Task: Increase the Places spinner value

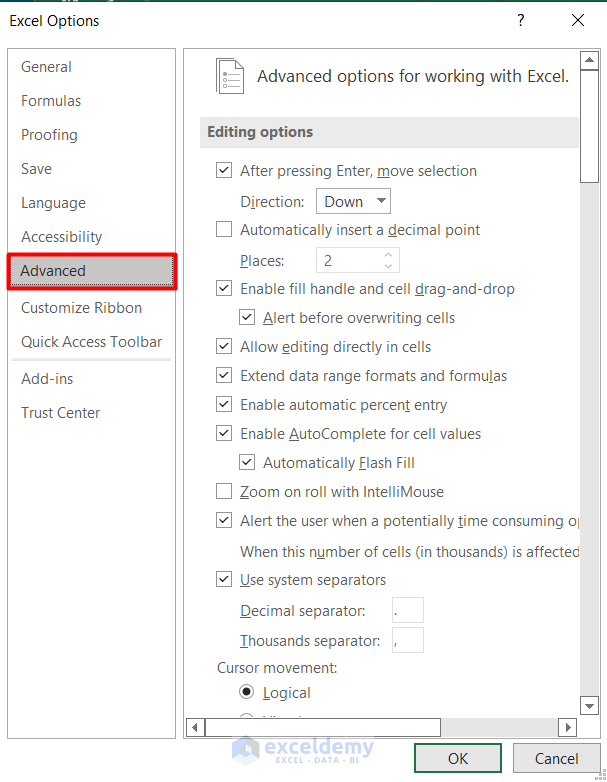Action: [389, 254]
